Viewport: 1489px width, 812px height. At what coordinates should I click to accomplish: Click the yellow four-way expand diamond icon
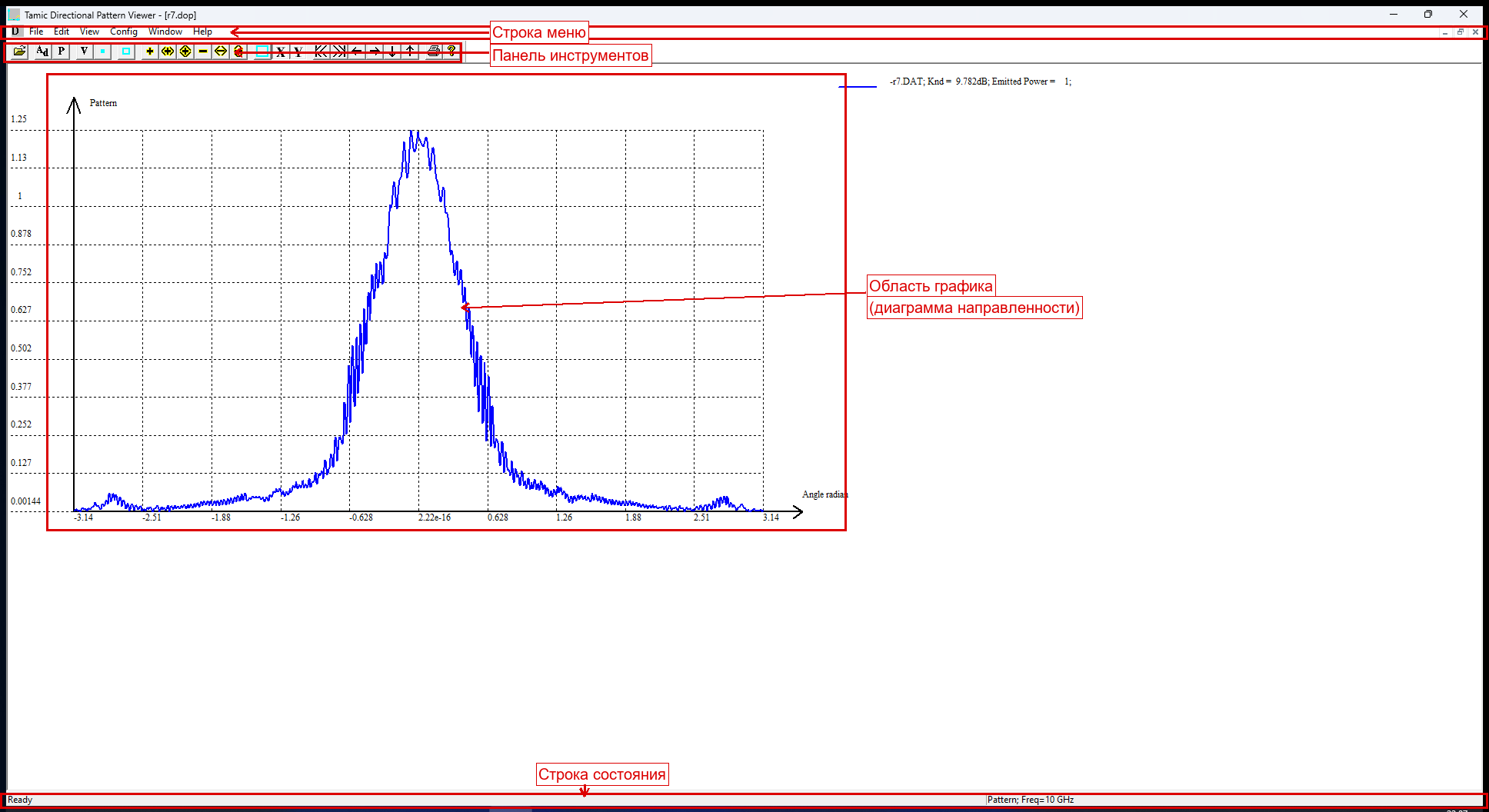[185, 52]
